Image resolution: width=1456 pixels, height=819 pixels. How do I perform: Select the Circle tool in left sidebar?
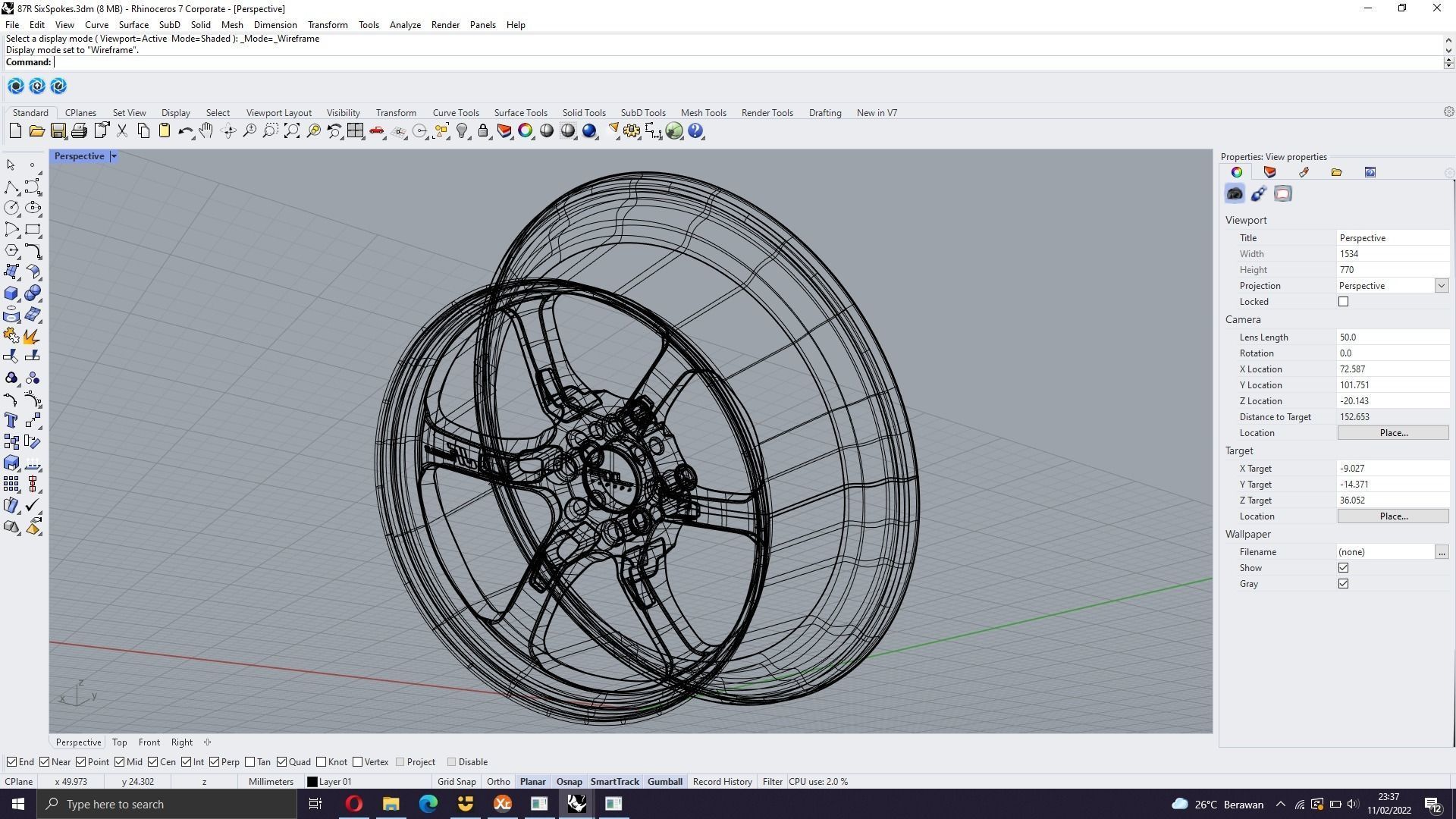point(11,208)
